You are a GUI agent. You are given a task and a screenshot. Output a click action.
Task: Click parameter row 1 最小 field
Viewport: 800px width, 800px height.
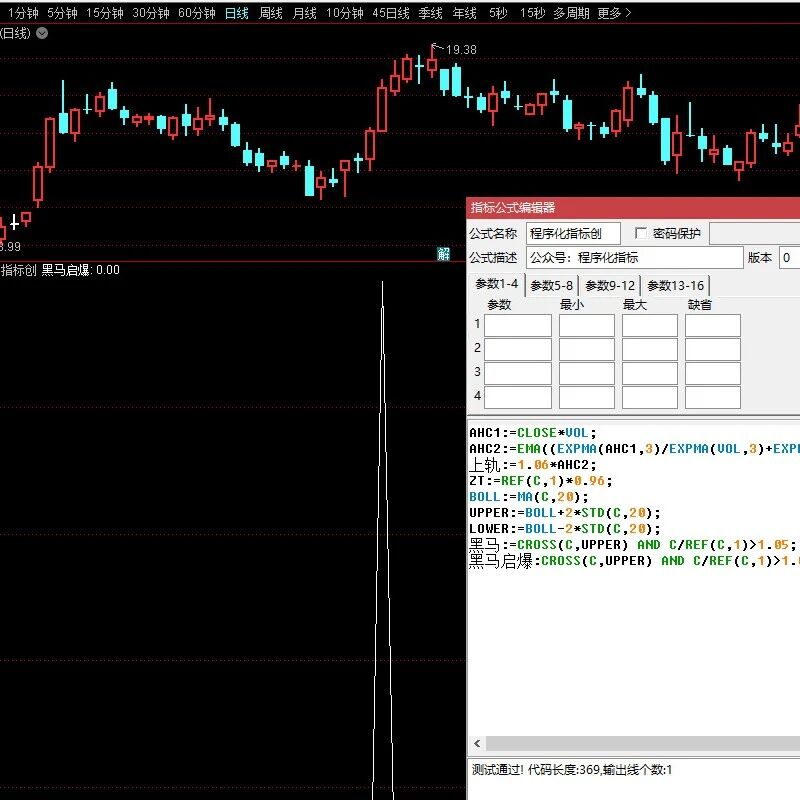pyautogui.click(x=586, y=325)
